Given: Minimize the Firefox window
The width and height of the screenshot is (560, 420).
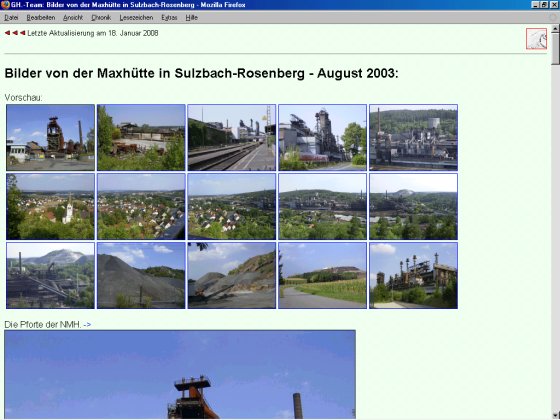Looking at the screenshot, I should click(x=536, y=5).
